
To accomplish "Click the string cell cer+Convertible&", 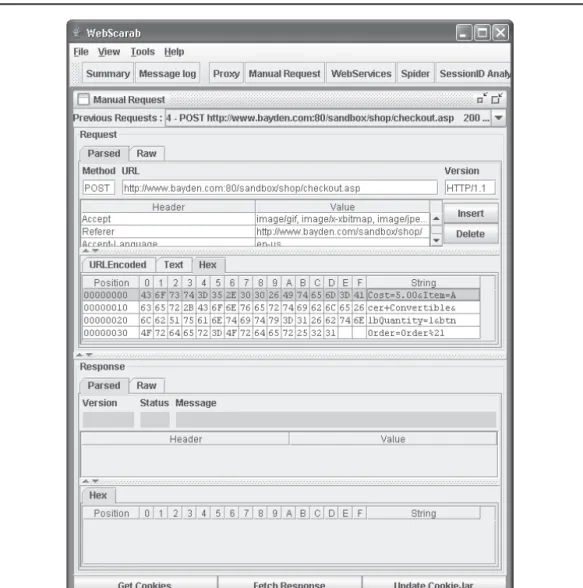I will (423, 308).
